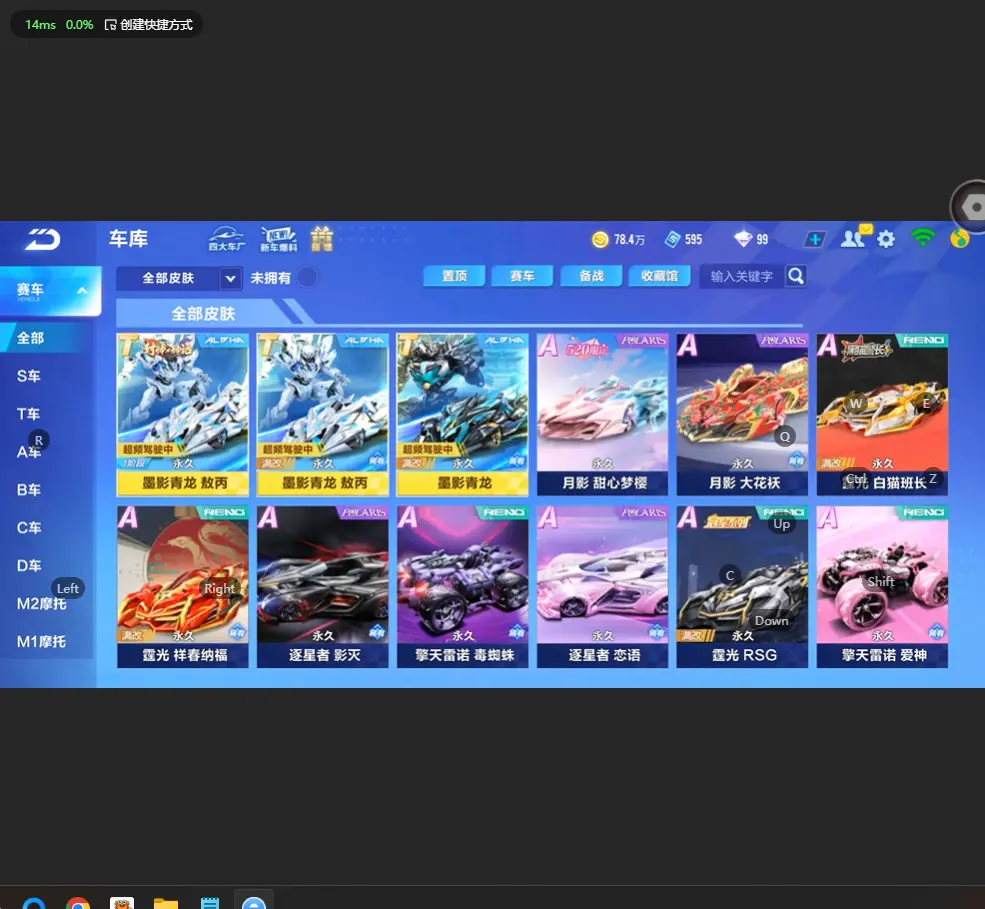Click the gold coin icon beside 78.4万
The width and height of the screenshot is (985, 909).
point(600,239)
